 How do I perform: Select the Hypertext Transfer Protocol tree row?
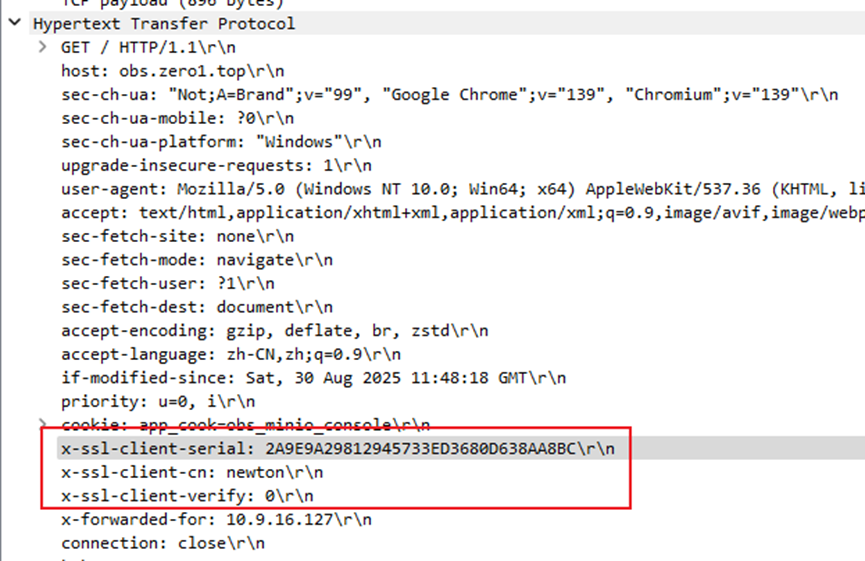447,24
